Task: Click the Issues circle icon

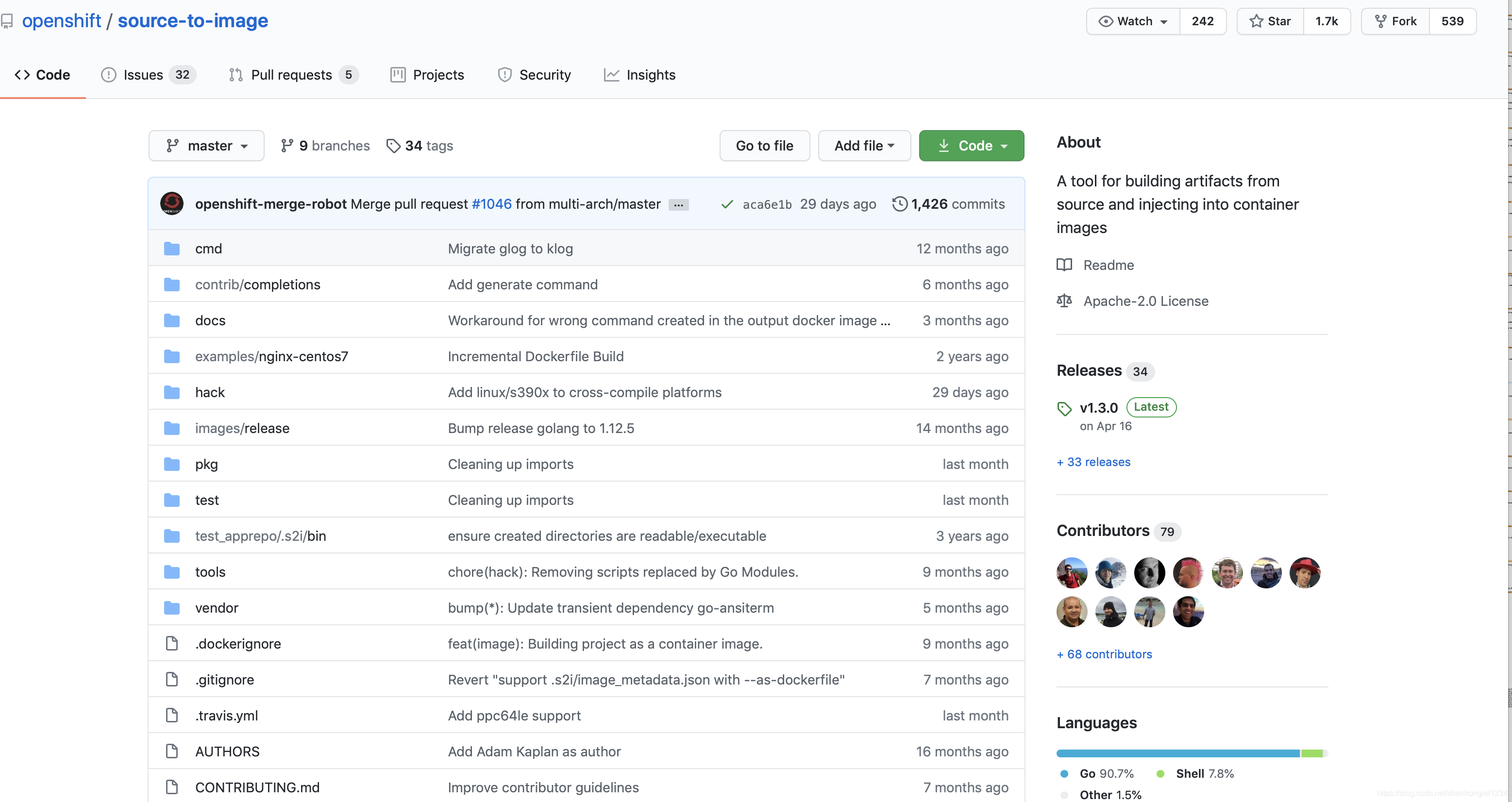Action: pyautogui.click(x=109, y=74)
